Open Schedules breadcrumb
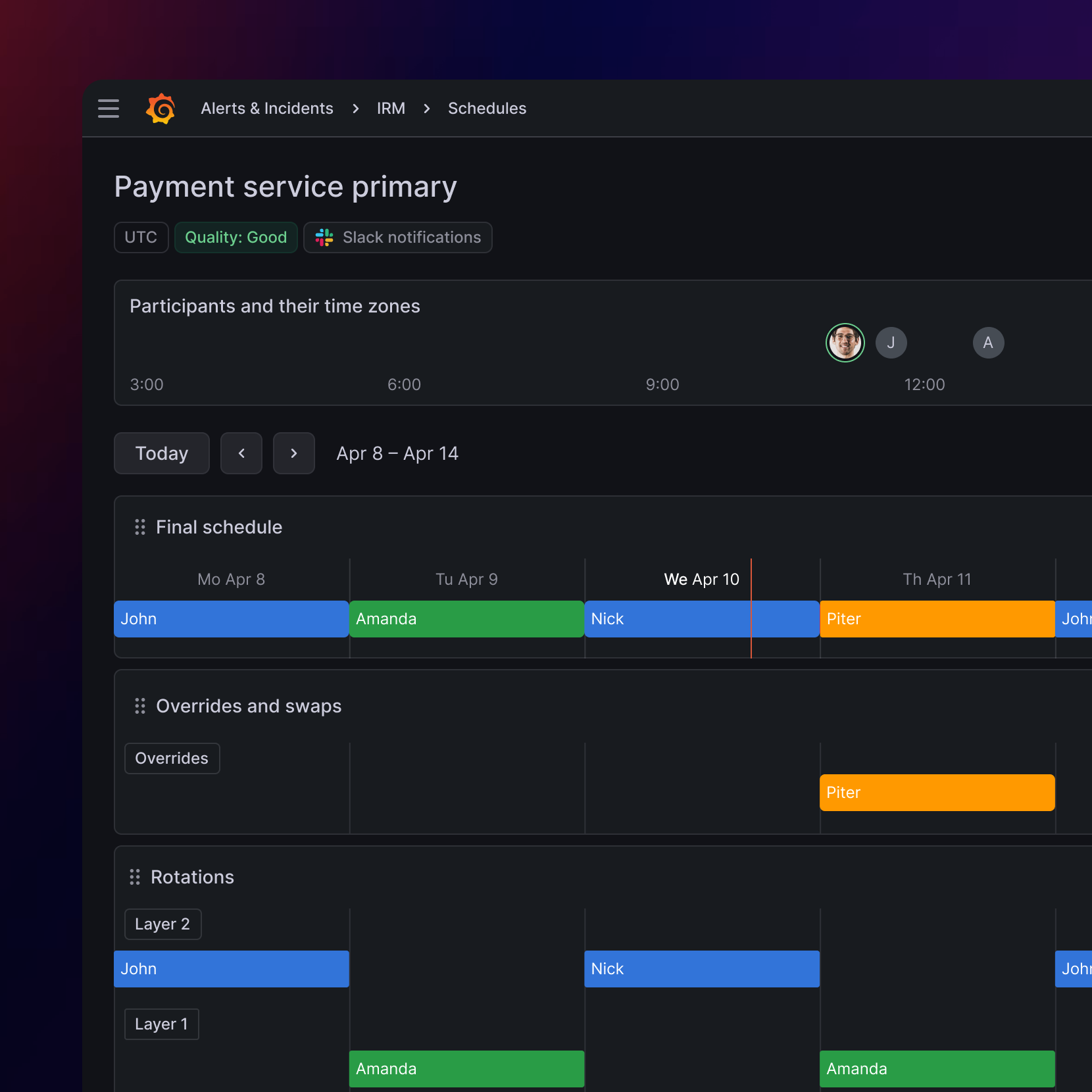The image size is (1092, 1092). (x=487, y=109)
